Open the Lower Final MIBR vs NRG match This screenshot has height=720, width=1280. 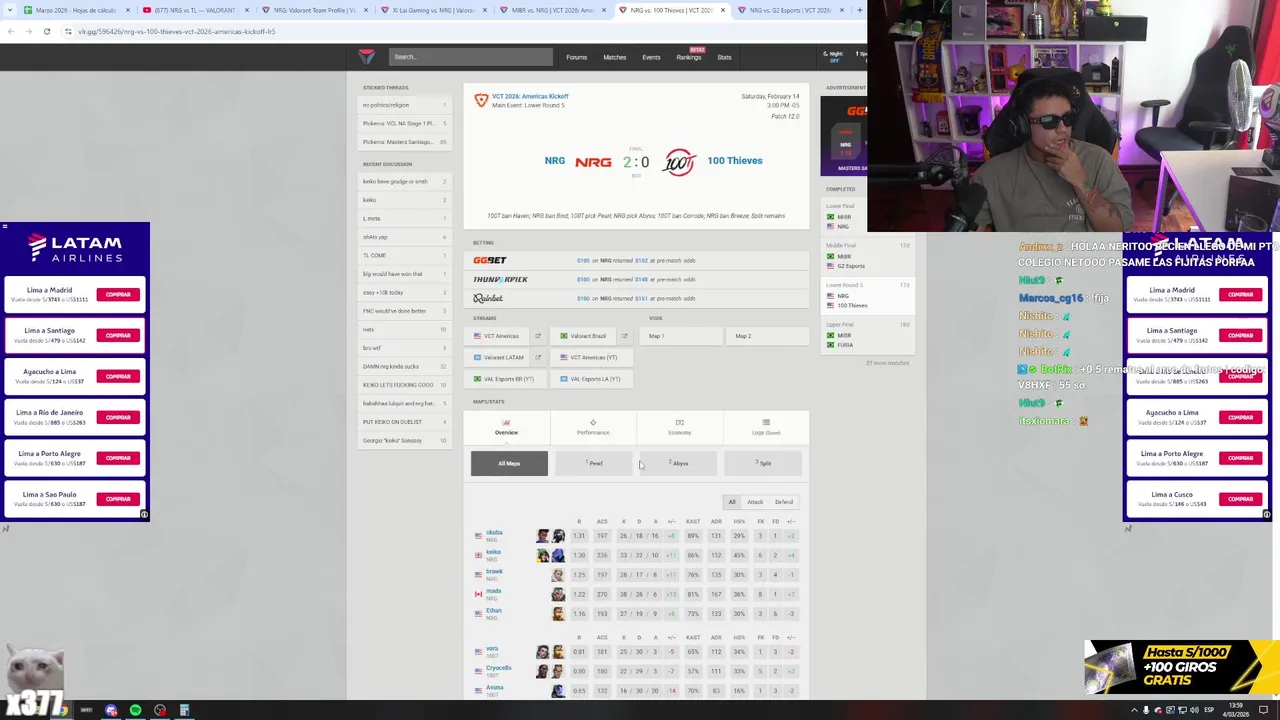coord(868,217)
